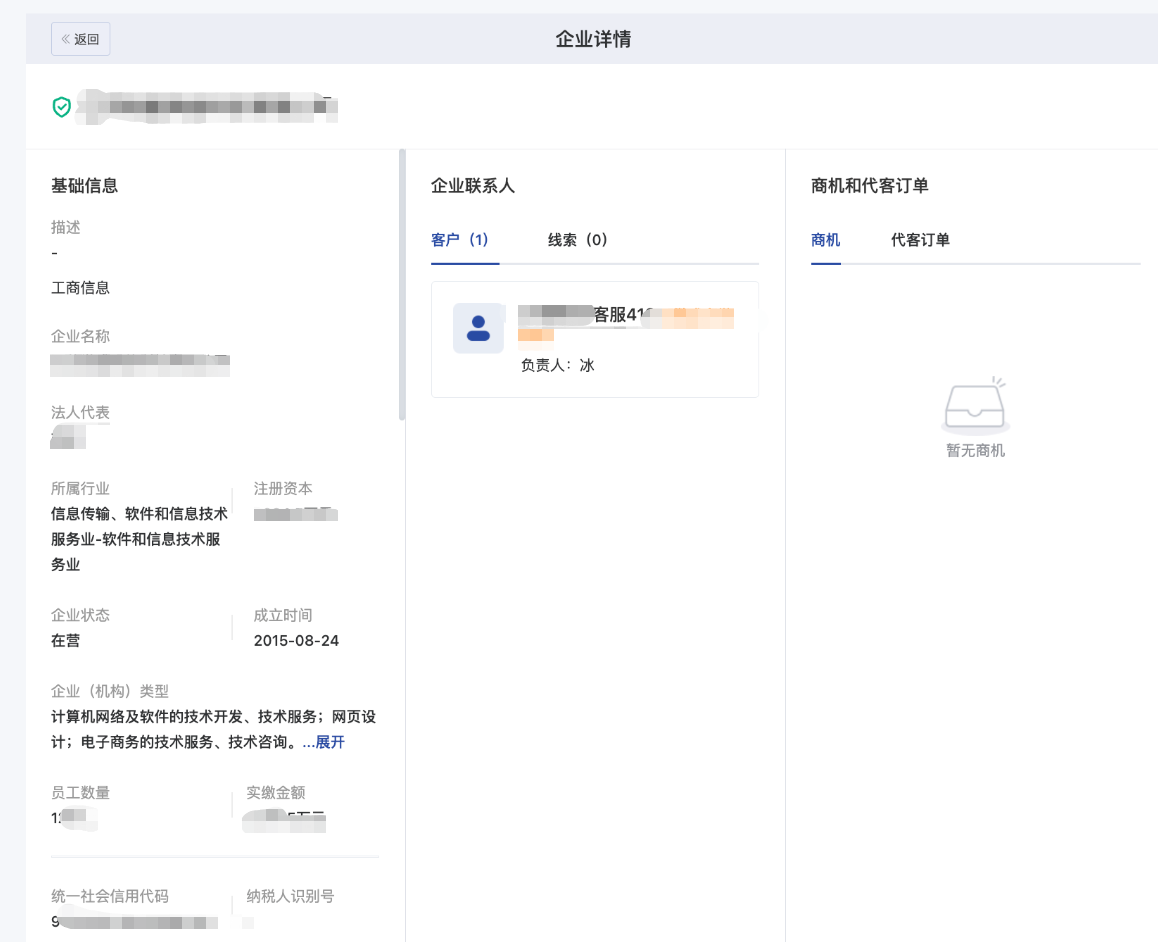Click the 在营 company status value
The image size is (1158, 942).
click(x=66, y=641)
